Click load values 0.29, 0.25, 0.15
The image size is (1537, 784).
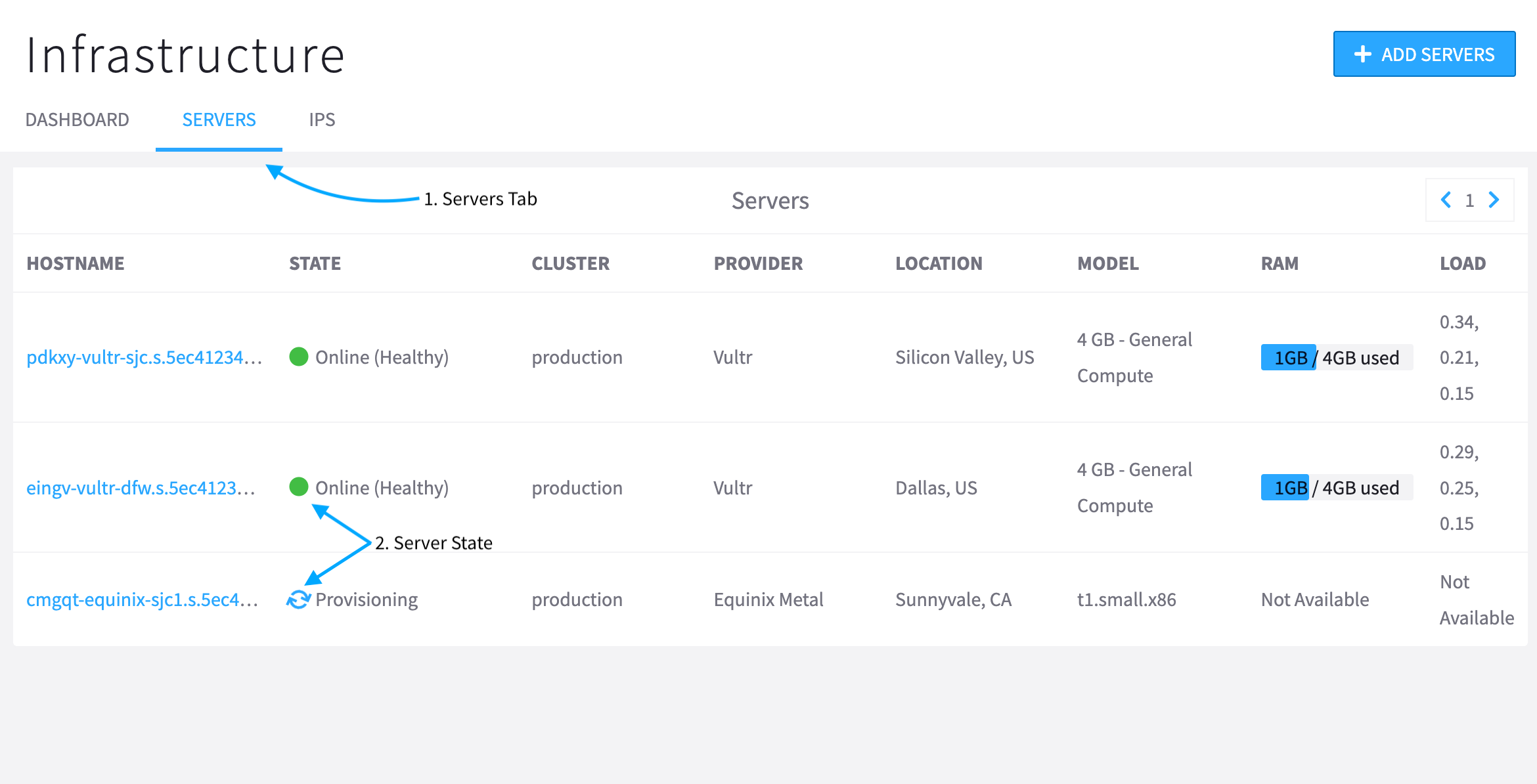click(x=1459, y=487)
